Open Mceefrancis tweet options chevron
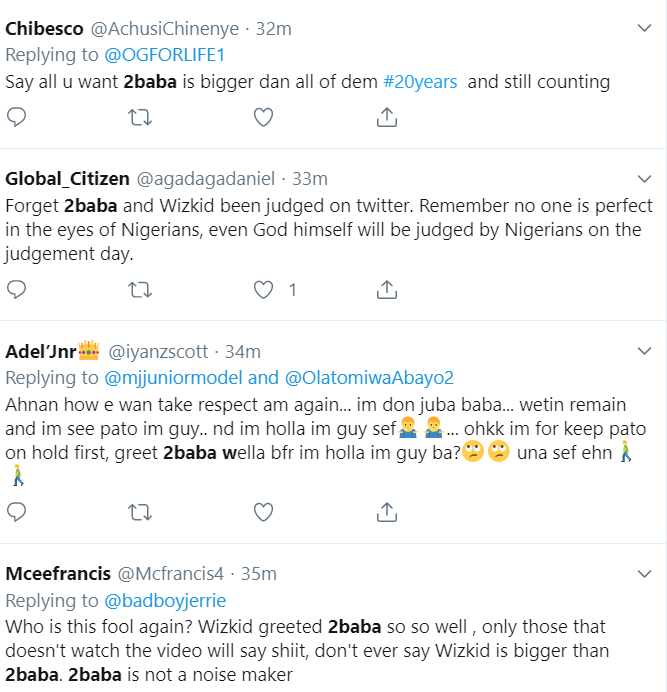667x692 pixels. coord(645,574)
